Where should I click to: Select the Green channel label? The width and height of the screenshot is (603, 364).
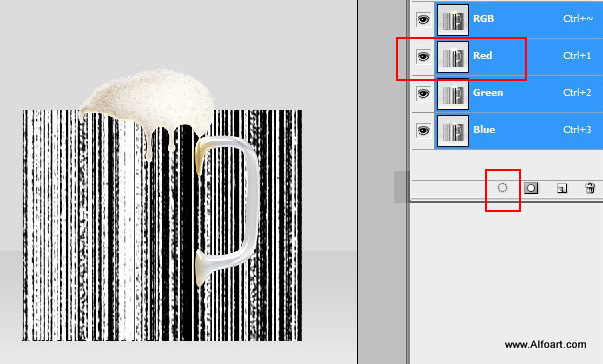[488, 93]
